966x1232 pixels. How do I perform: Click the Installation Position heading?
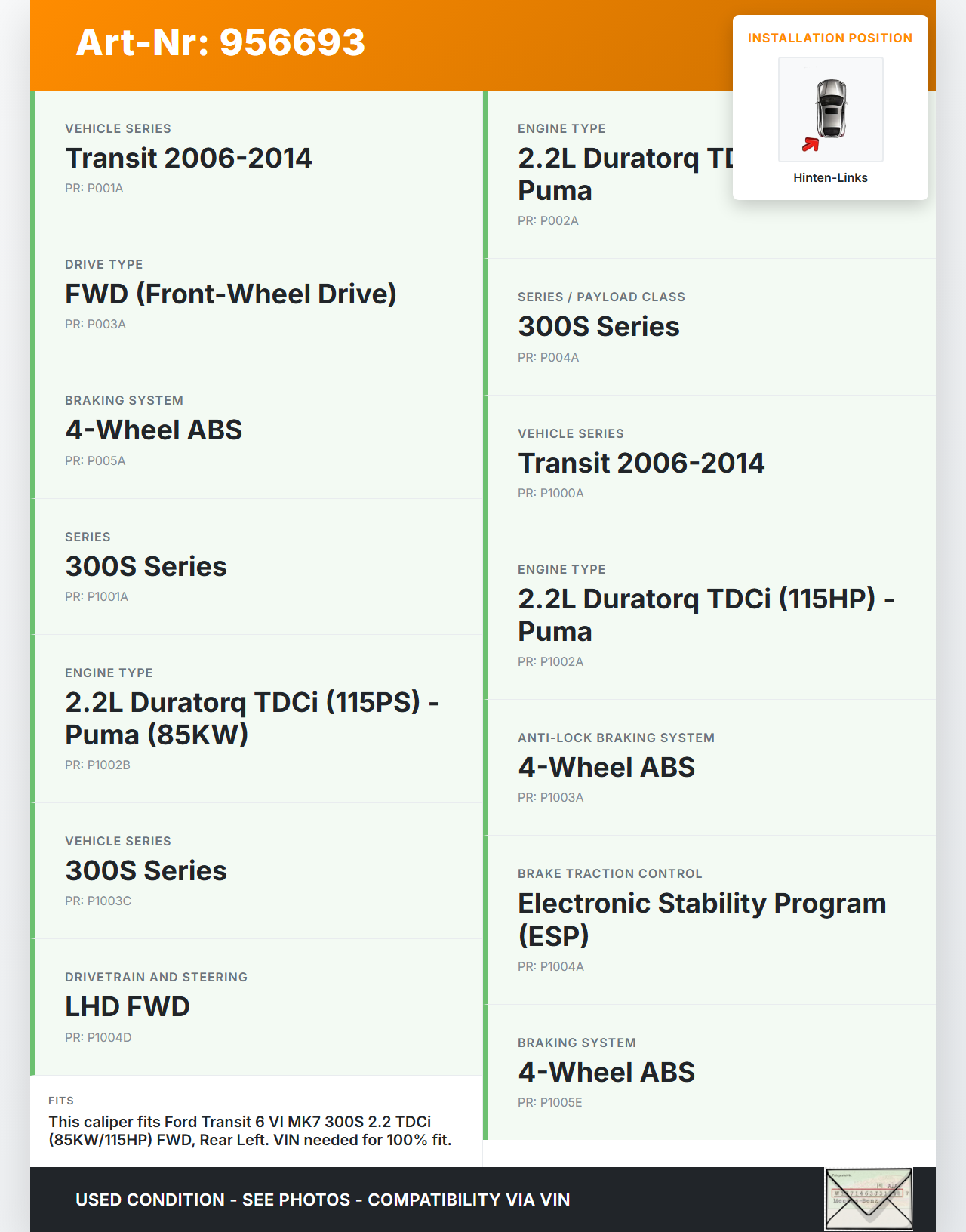[829, 38]
